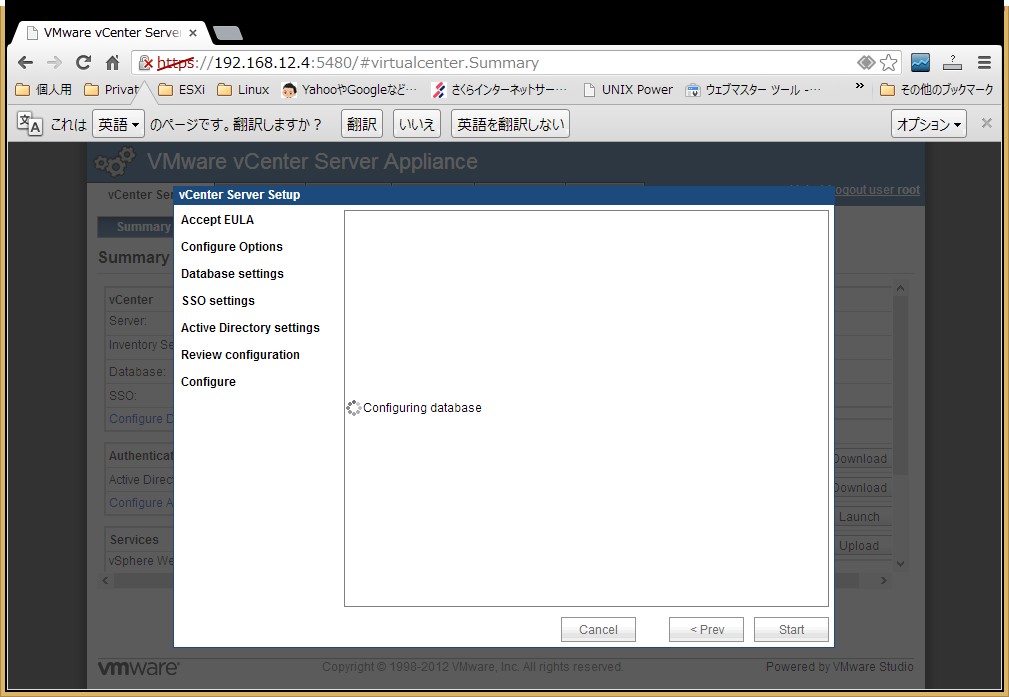Click the vertical scrollbar down arrow
The image size is (1009, 697).
[x=900, y=564]
